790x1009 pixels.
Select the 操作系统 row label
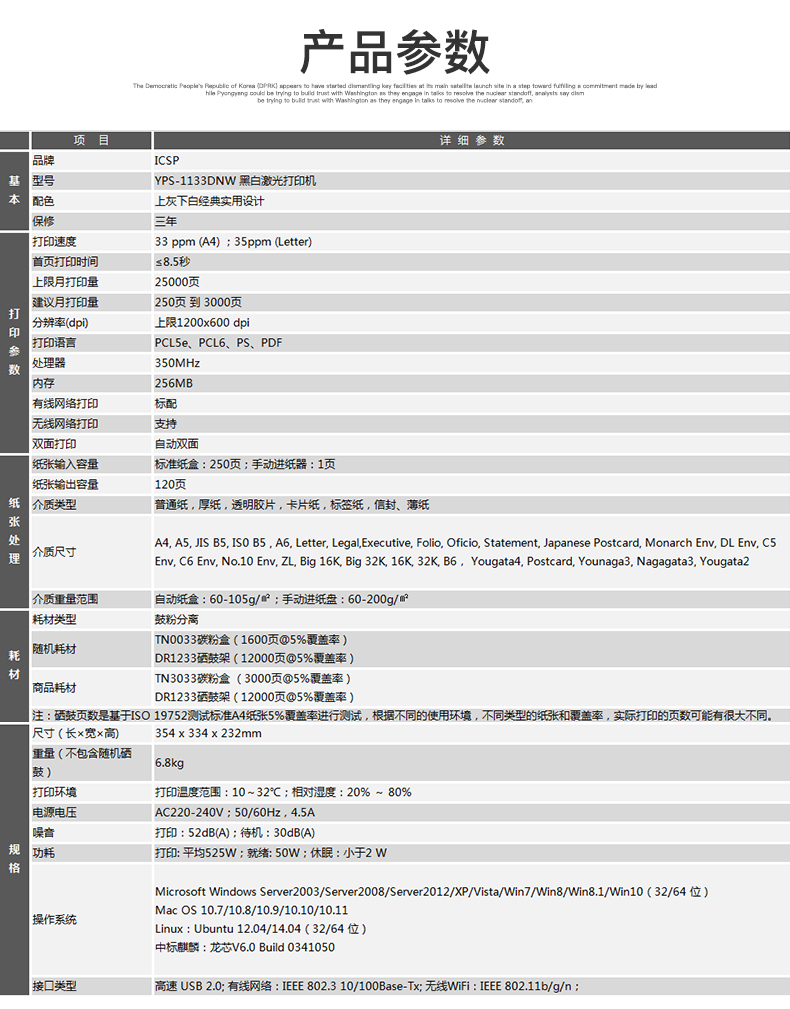pyautogui.click(x=55, y=920)
